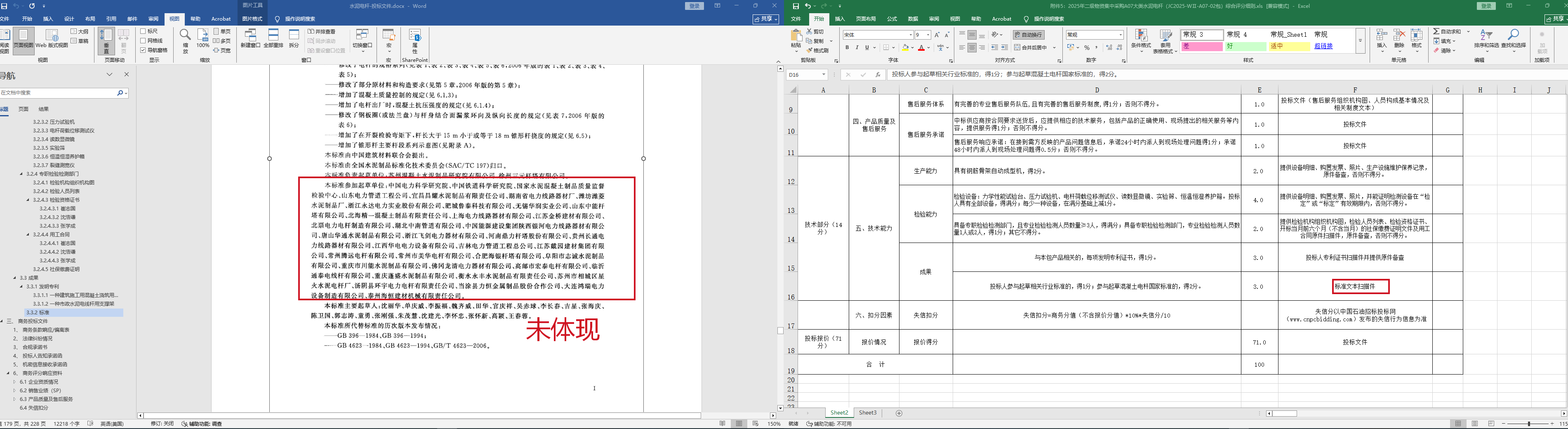Viewport: 1568px width, 429px height.
Task: Open the Name Box dropdown for D16
Action: [x=824, y=74]
